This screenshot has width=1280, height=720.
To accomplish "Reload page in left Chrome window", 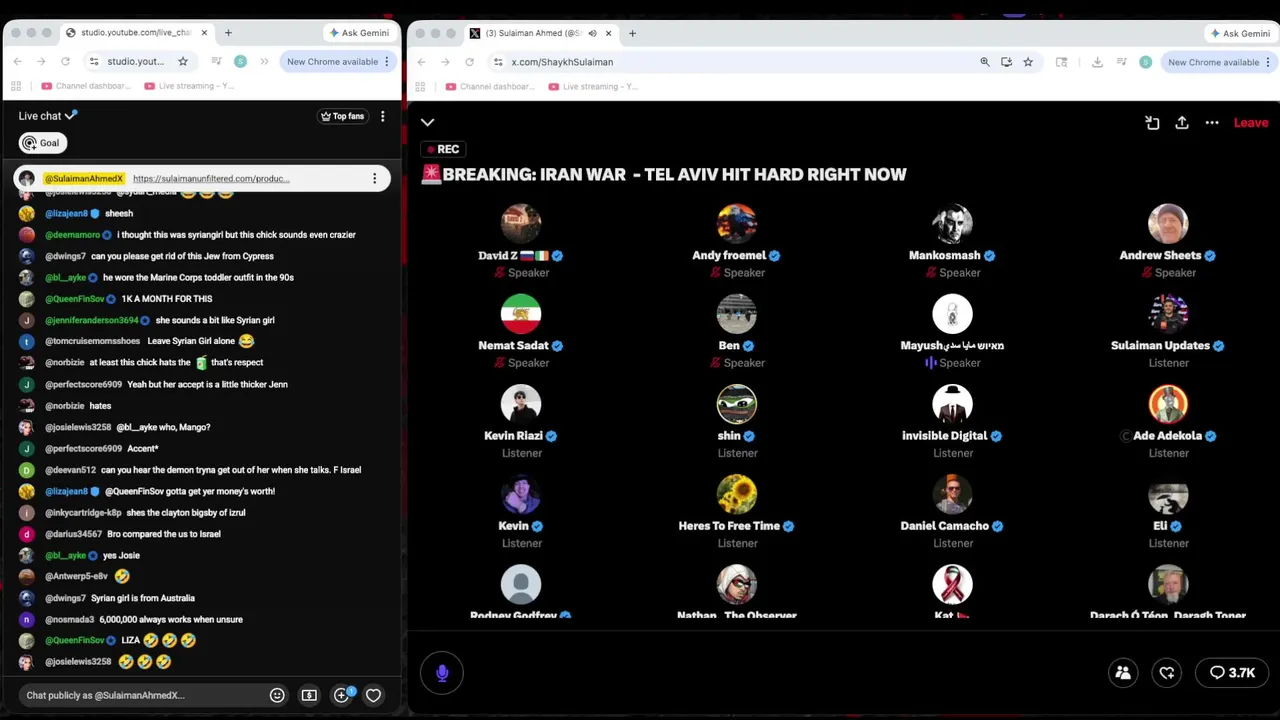I will point(65,62).
